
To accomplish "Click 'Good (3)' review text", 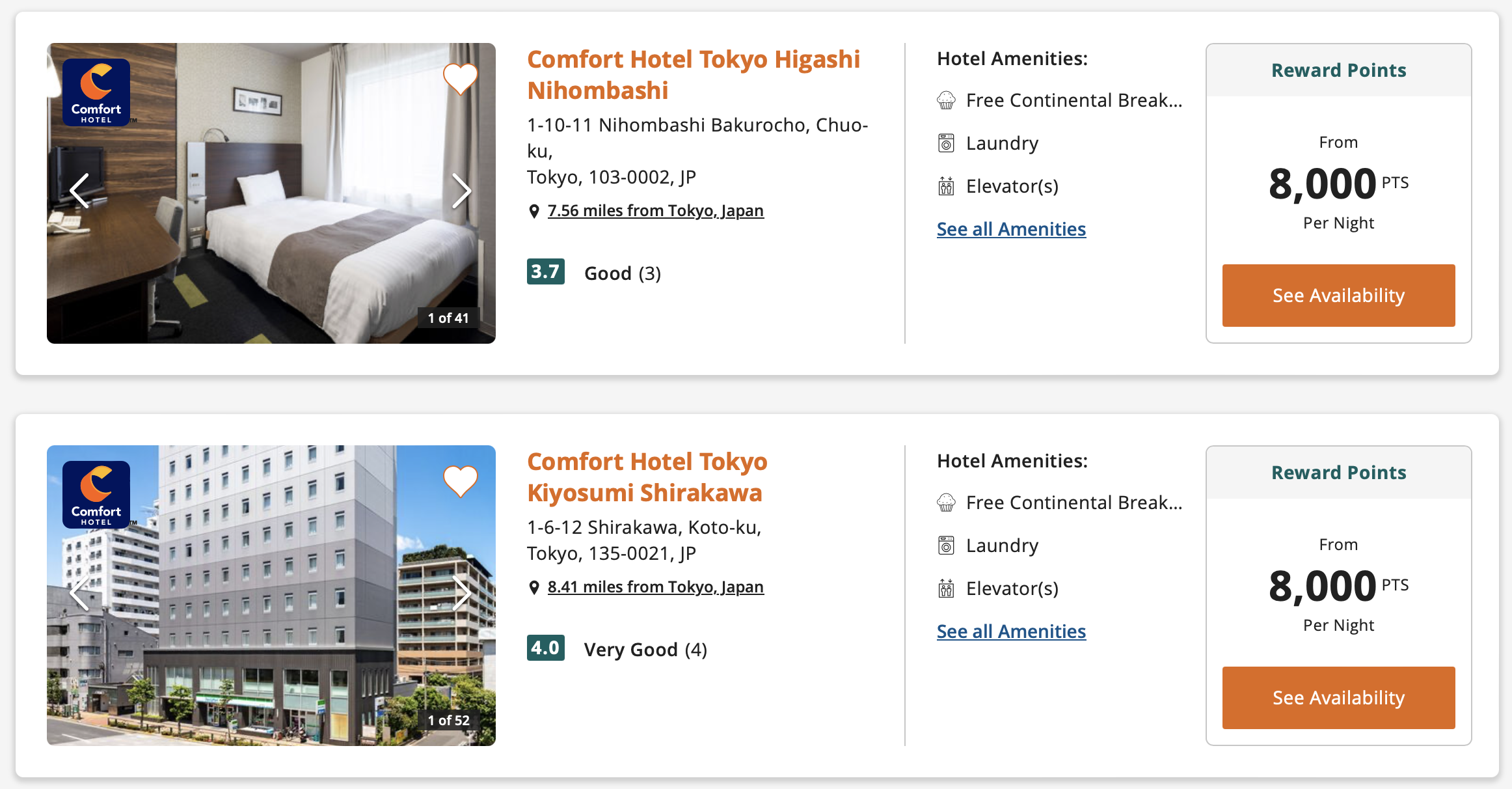I will (623, 273).
